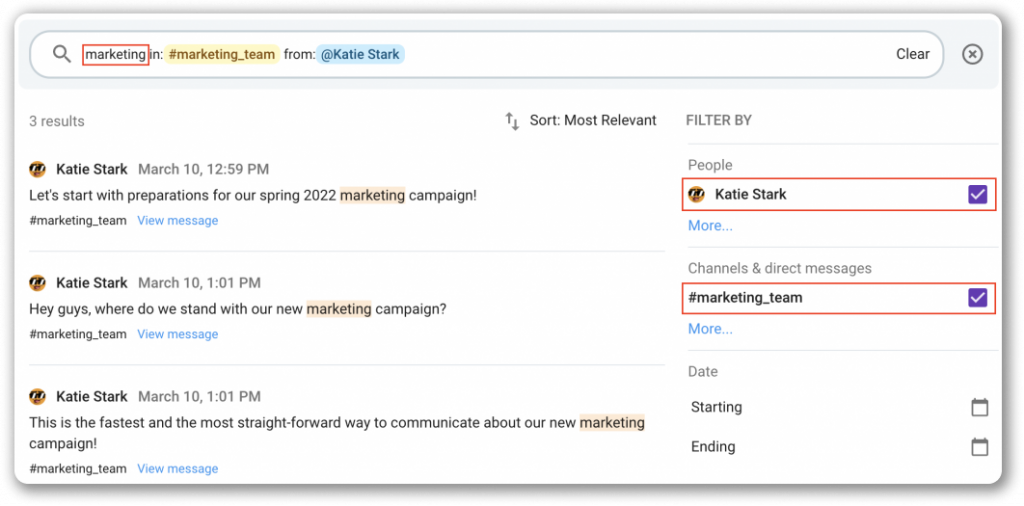Open #marketing_team link under the last result
1024x506 pixels.
click(x=78, y=469)
